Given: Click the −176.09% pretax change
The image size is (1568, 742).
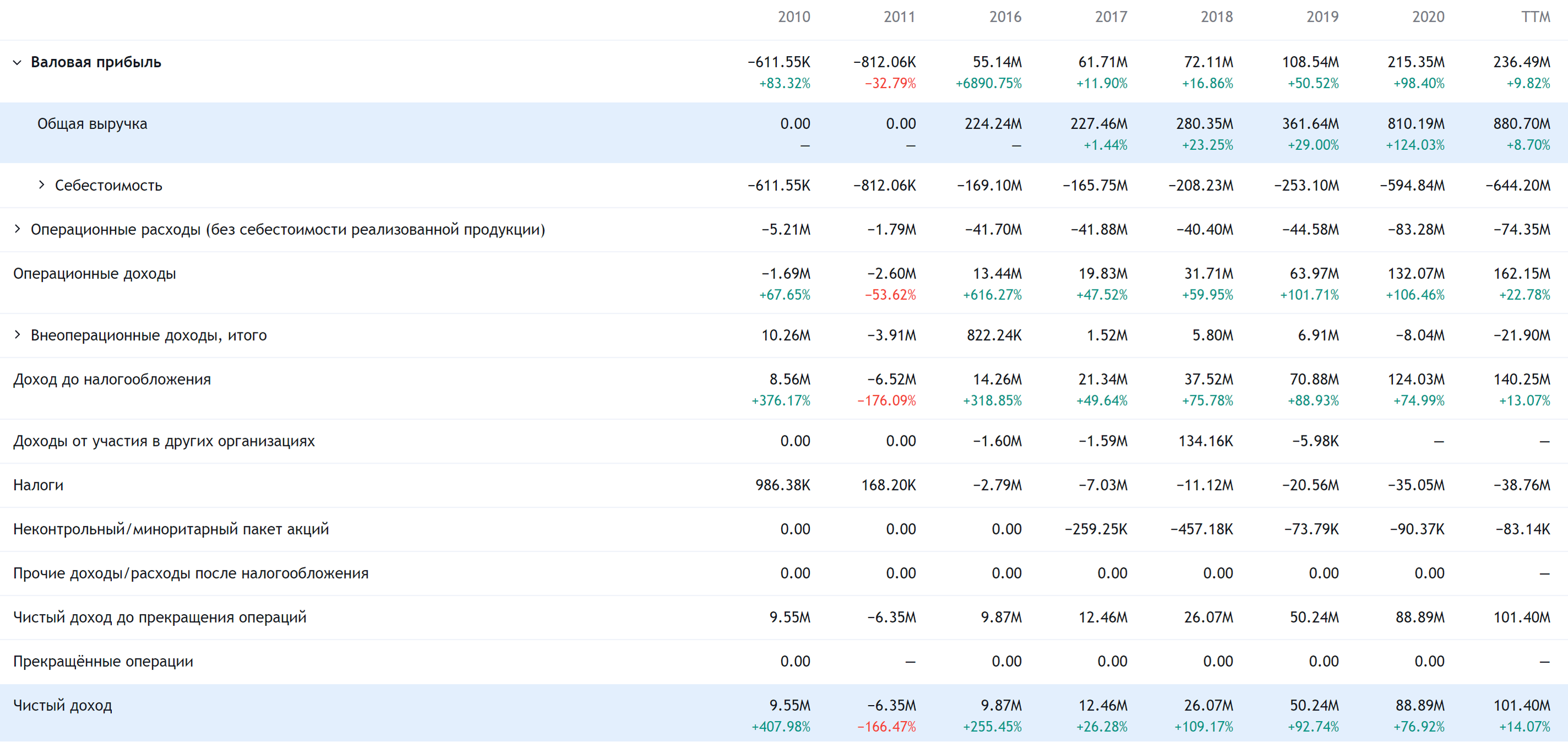Looking at the screenshot, I should (x=886, y=401).
